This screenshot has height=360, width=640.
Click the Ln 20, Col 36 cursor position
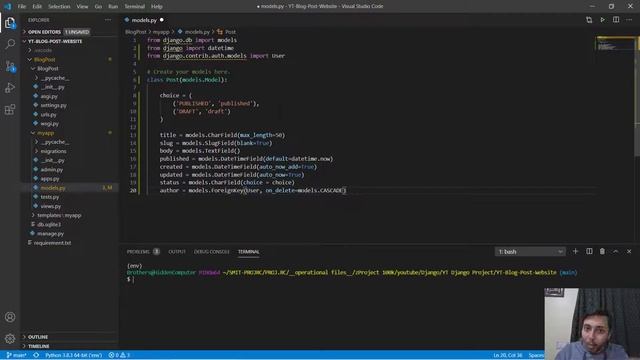[x=507, y=355]
